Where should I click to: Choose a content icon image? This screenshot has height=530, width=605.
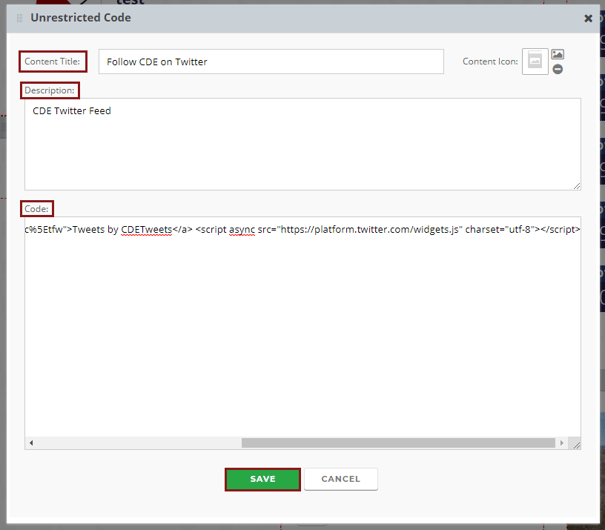pyautogui.click(x=557, y=54)
